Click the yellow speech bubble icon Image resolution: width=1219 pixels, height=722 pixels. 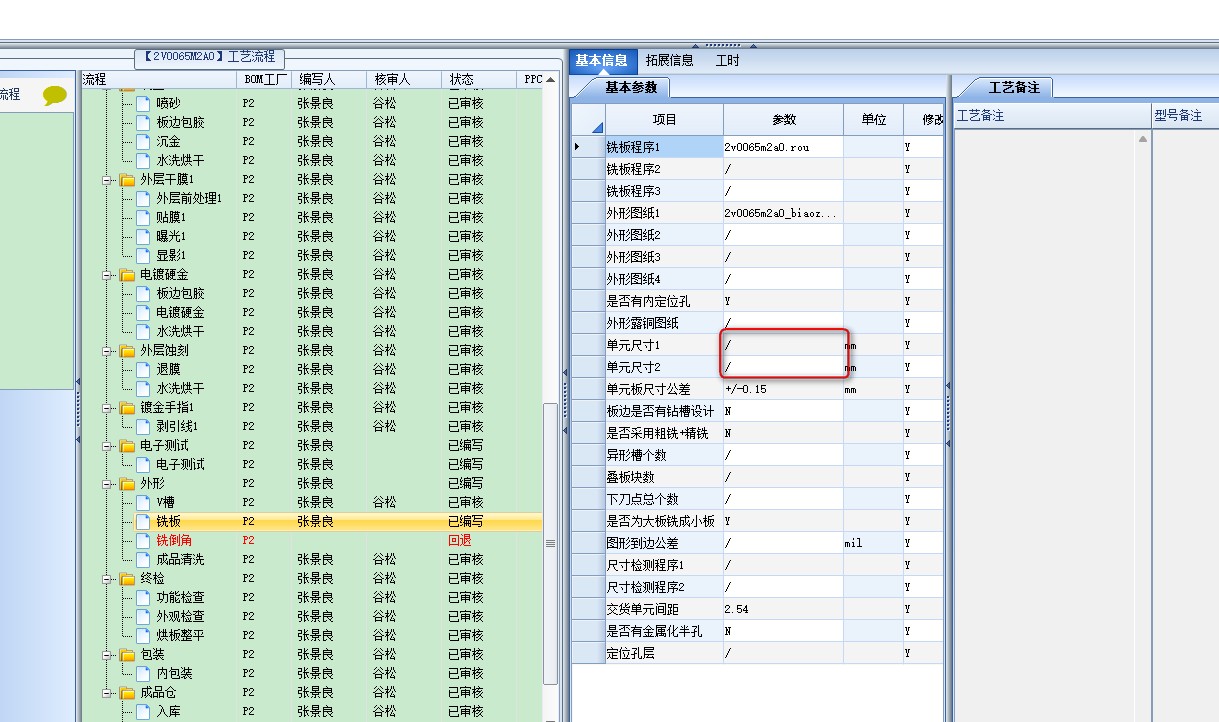coord(55,96)
